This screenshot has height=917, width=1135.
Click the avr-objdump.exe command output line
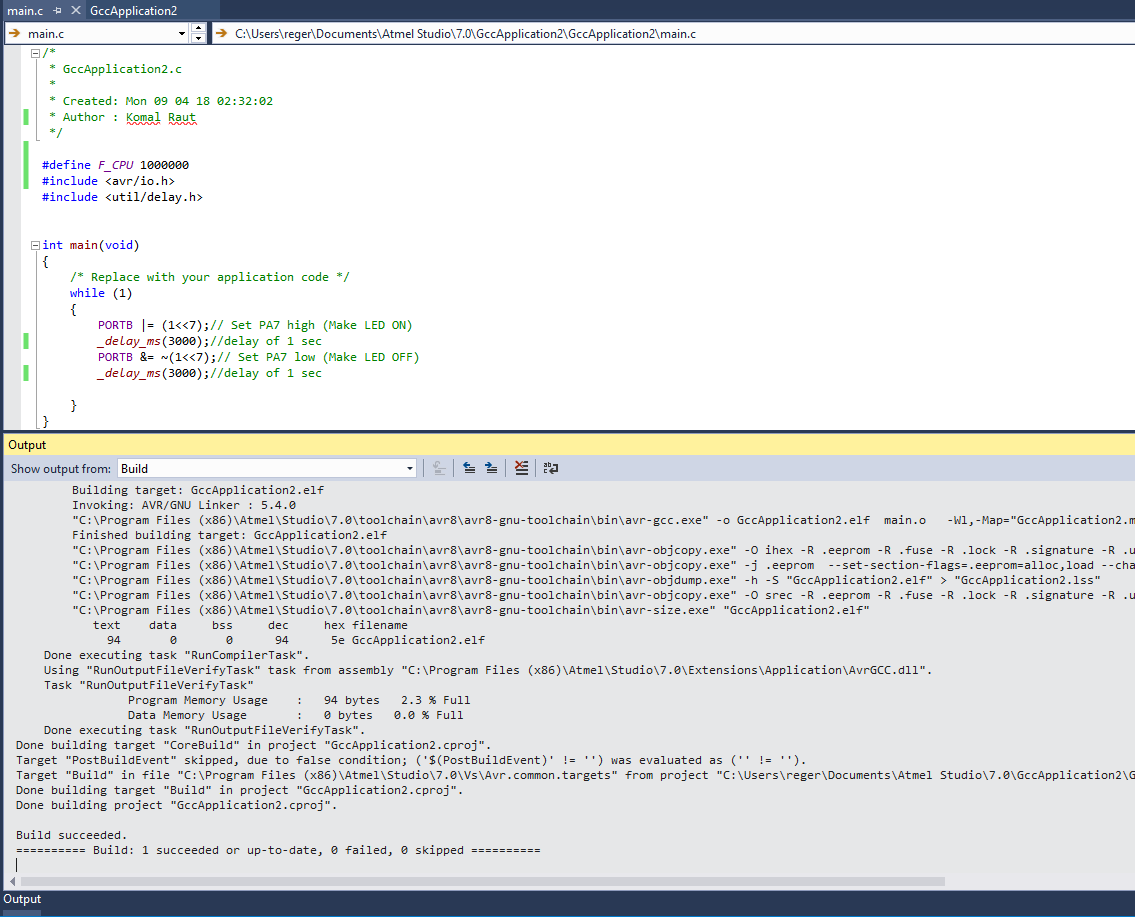pos(586,580)
